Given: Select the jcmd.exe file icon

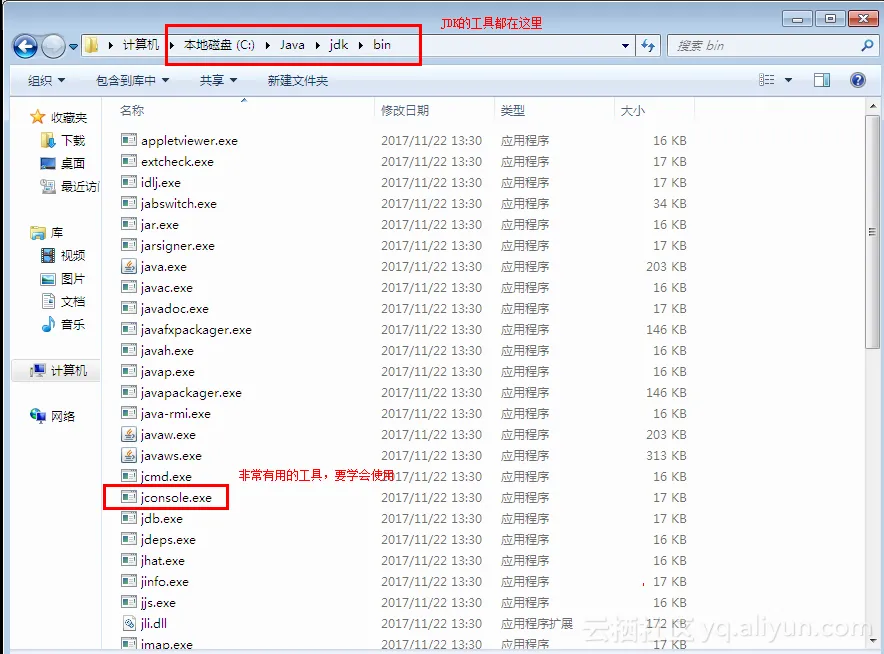Looking at the screenshot, I should (129, 476).
